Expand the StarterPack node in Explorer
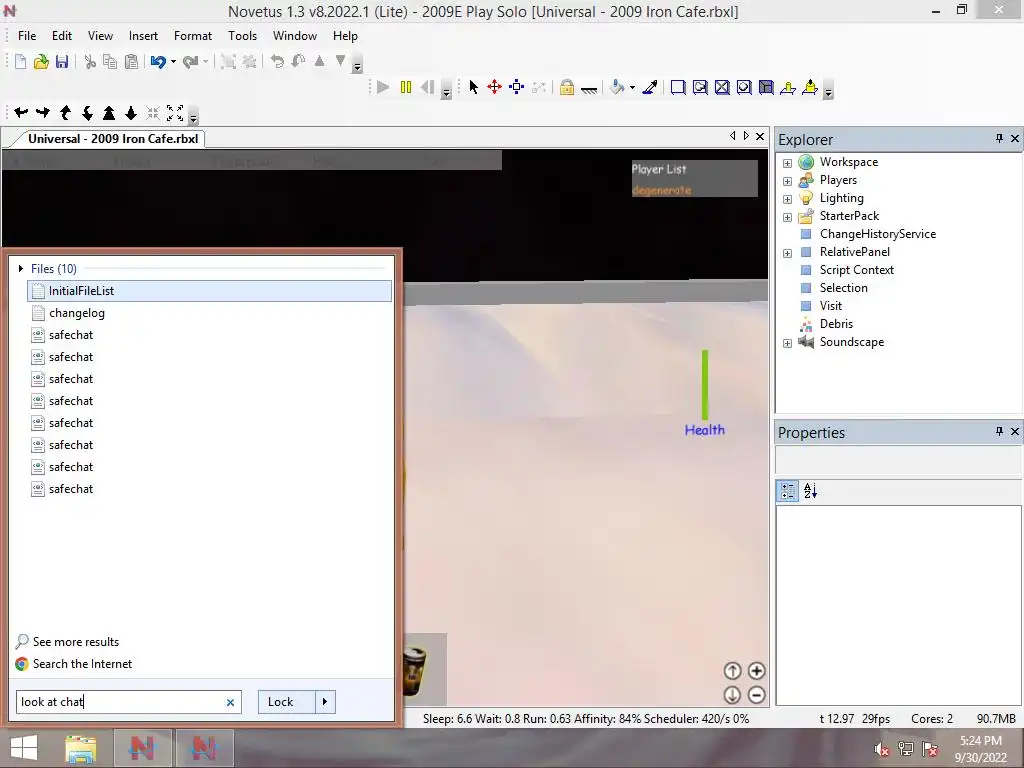 point(788,217)
